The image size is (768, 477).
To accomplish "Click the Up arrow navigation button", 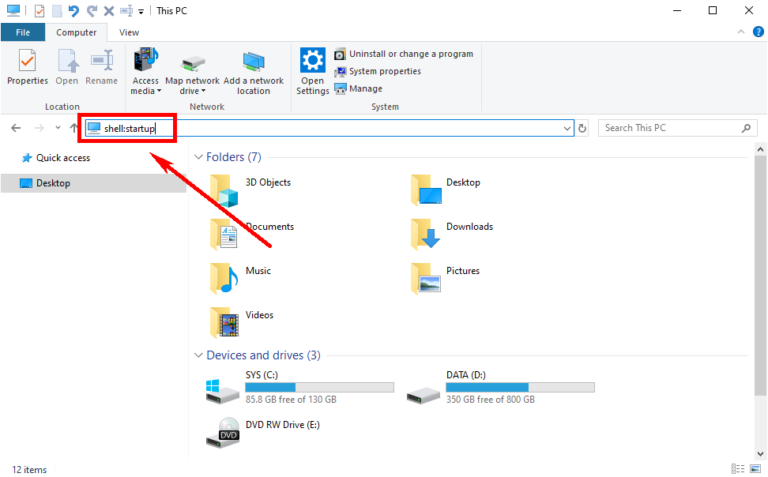I will click(75, 128).
